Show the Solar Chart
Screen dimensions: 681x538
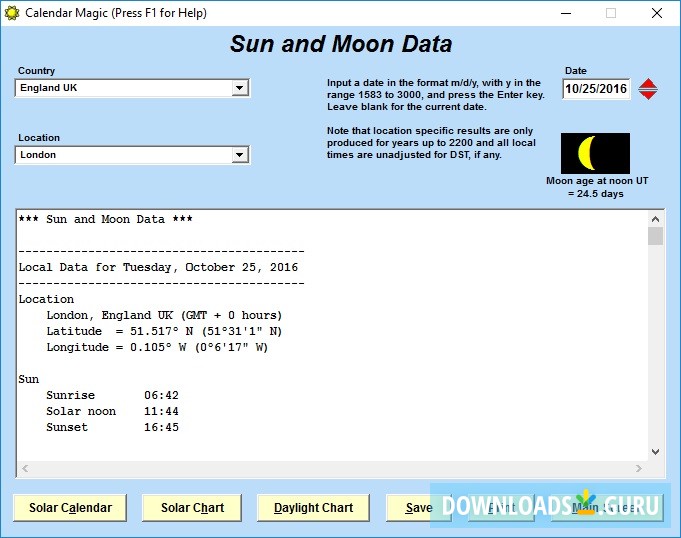[192, 508]
